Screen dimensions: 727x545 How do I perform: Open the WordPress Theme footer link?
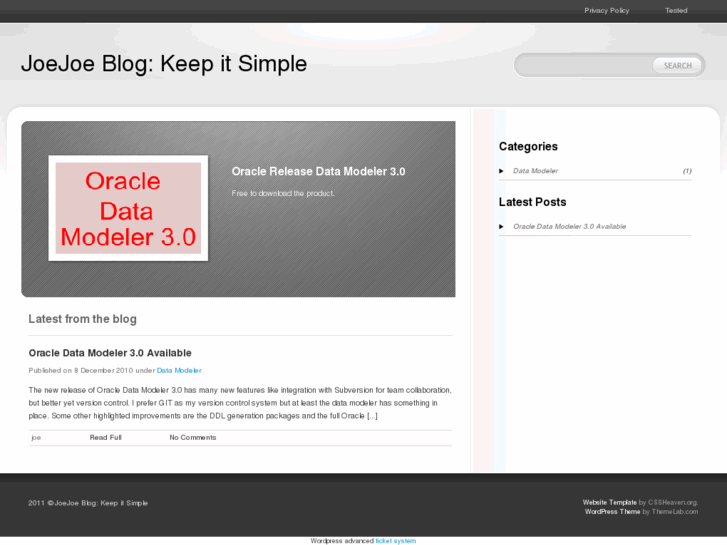(x=612, y=512)
